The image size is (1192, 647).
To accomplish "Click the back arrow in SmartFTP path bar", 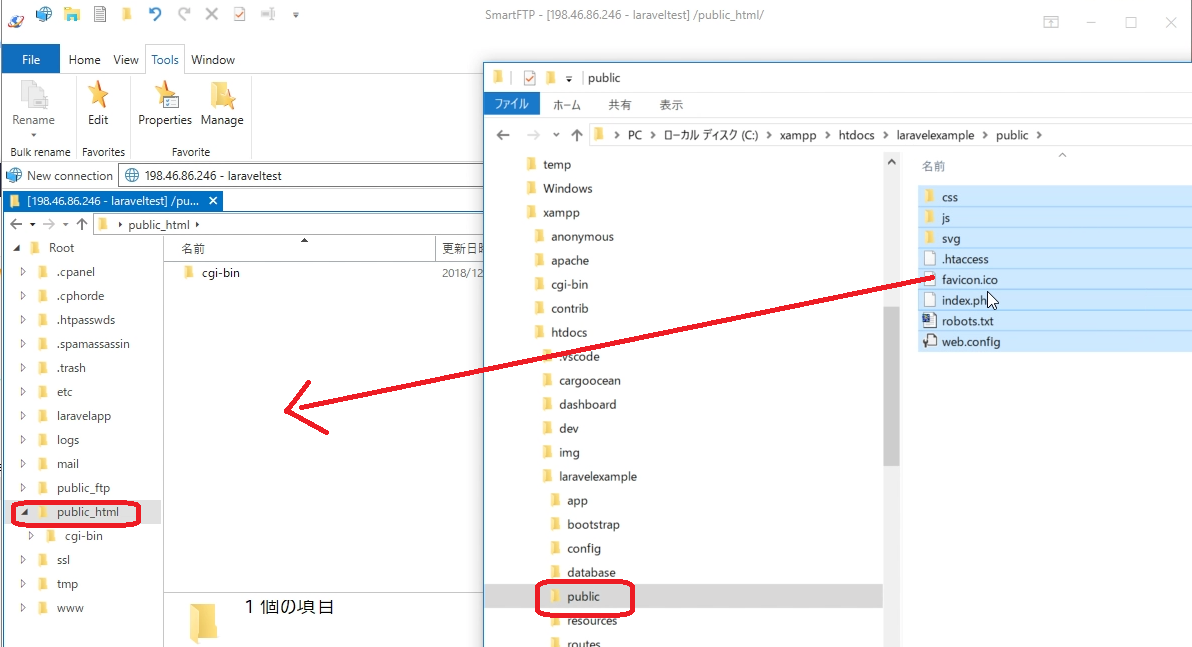I will pos(16,224).
